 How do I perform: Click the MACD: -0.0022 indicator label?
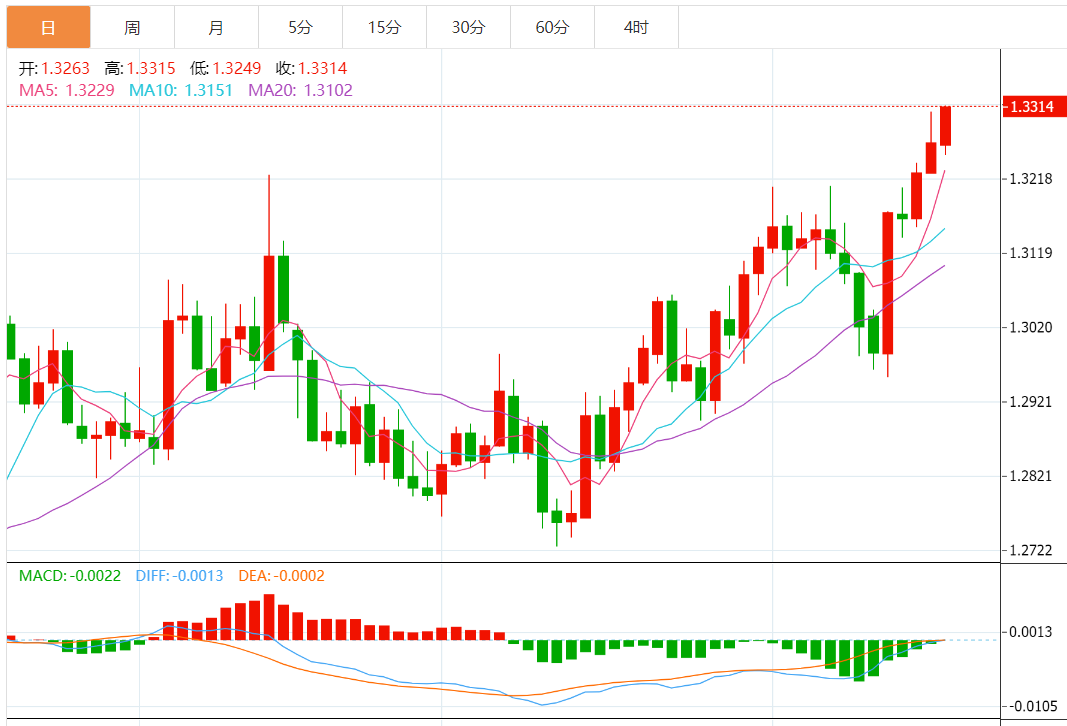tap(69, 576)
